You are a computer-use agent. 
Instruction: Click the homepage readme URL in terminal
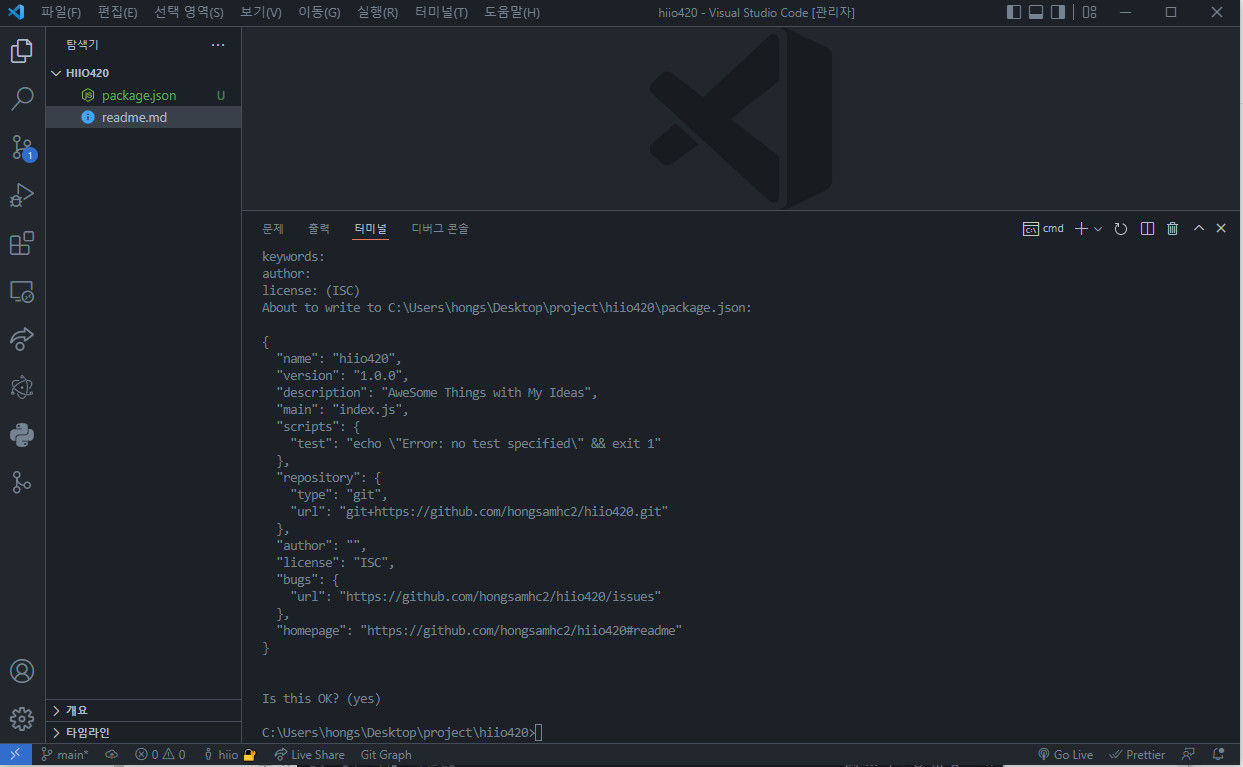click(x=522, y=631)
